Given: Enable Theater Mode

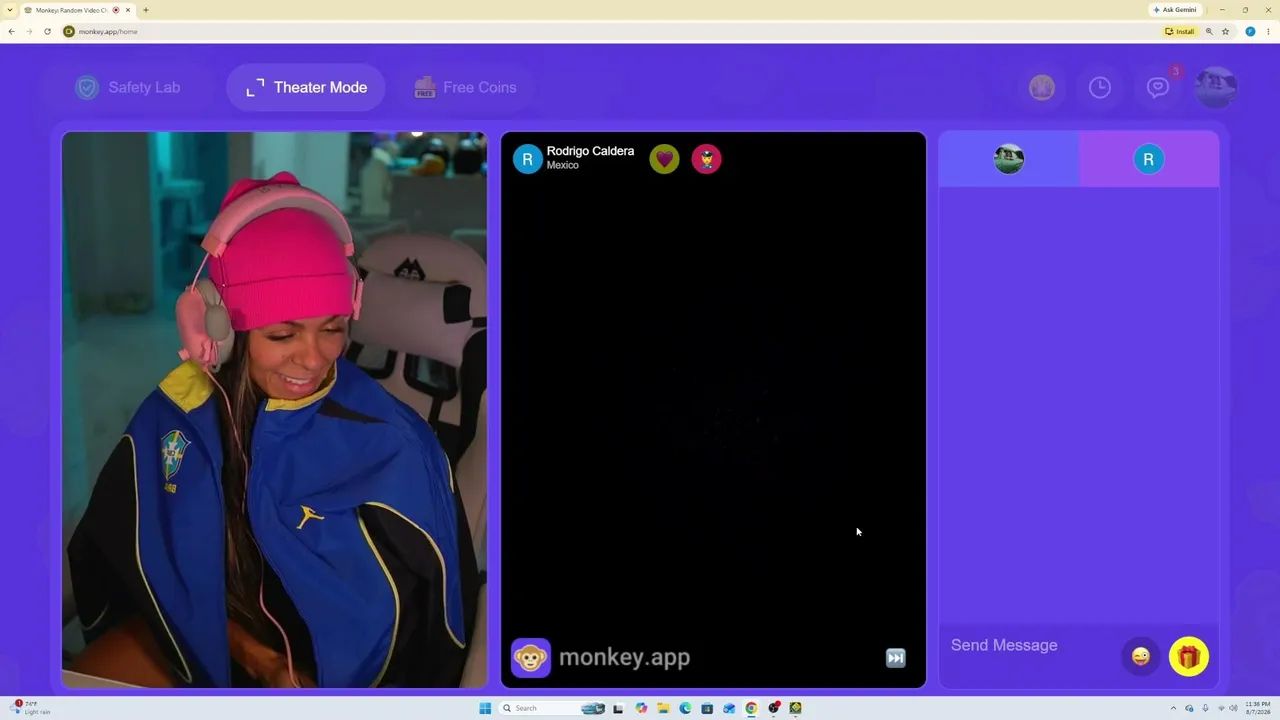Looking at the screenshot, I should (306, 87).
